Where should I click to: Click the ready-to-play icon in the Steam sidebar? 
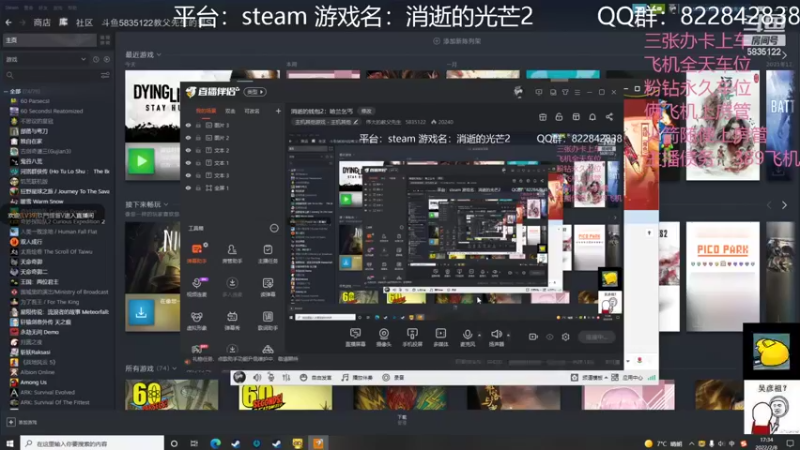pyautogui.click(x=107, y=59)
